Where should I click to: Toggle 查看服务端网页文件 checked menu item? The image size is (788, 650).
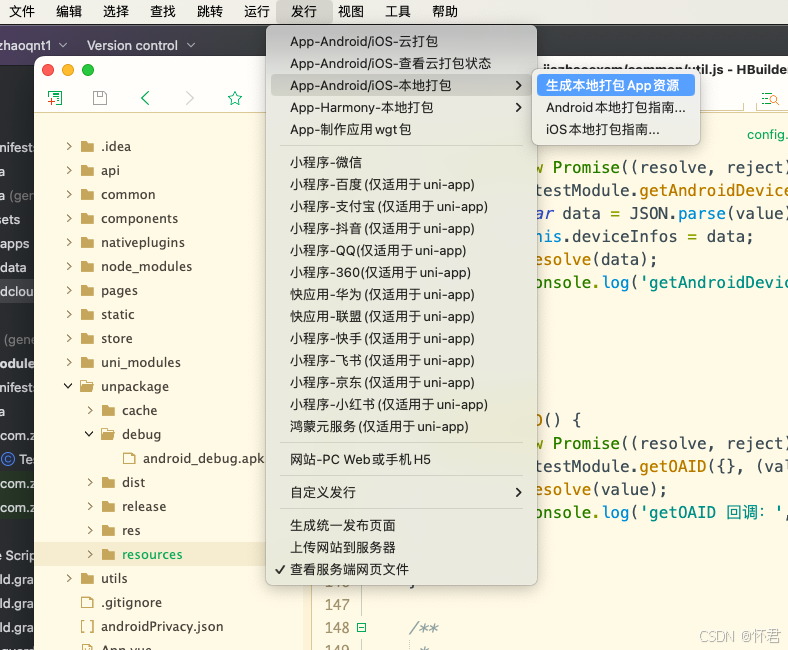(401, 570)
